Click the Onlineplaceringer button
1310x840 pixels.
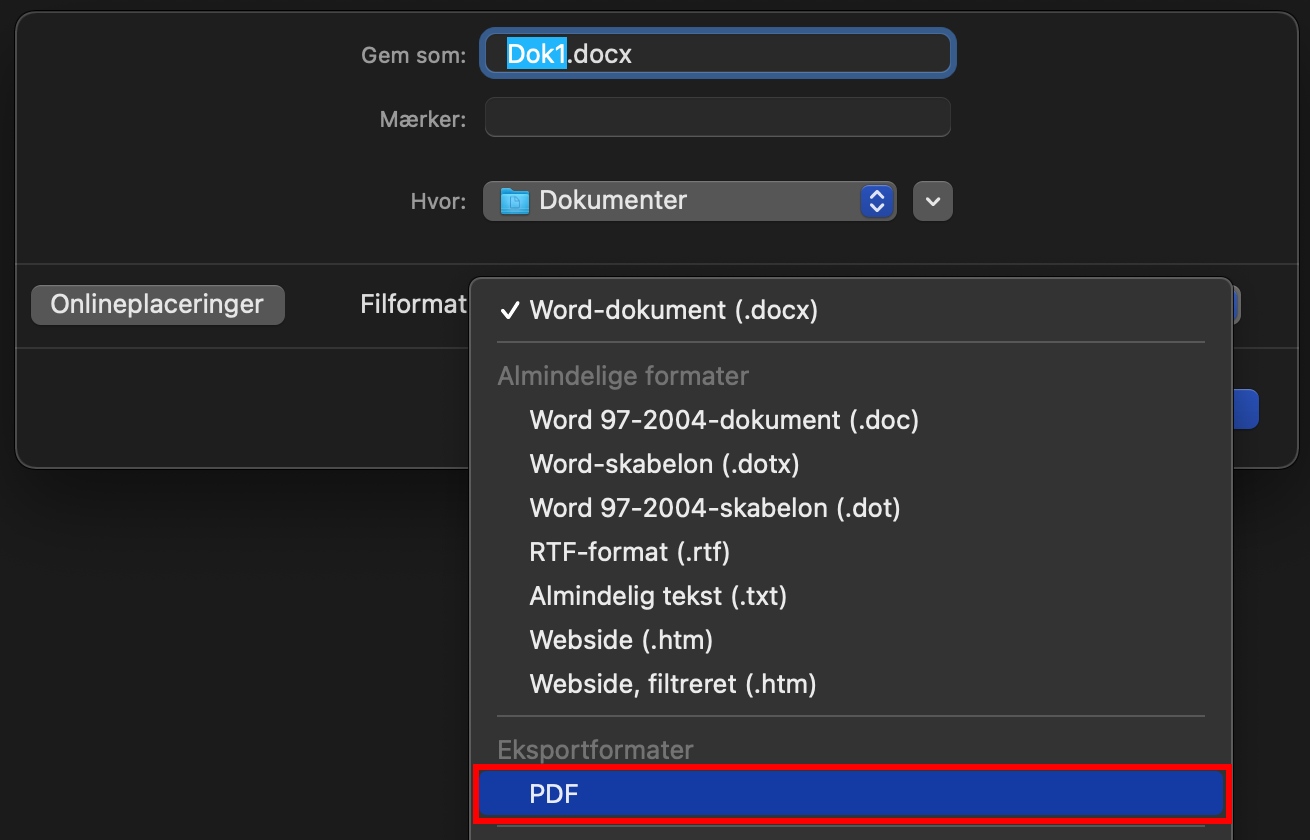tap(158, 305)
